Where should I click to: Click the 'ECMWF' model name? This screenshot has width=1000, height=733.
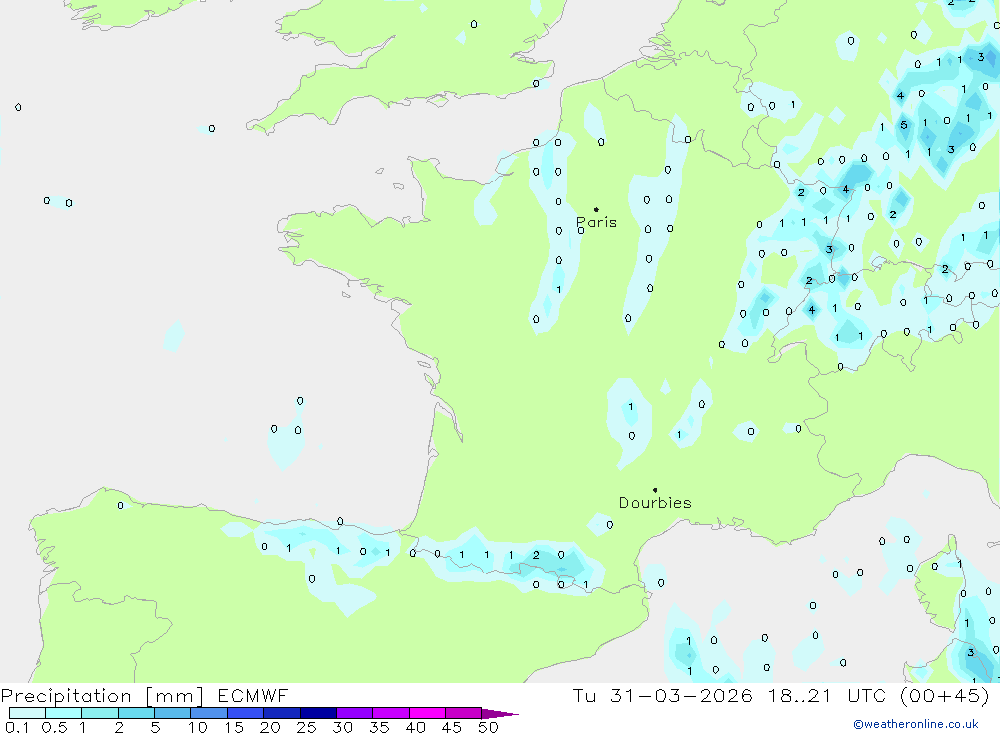tap(253, 695)
